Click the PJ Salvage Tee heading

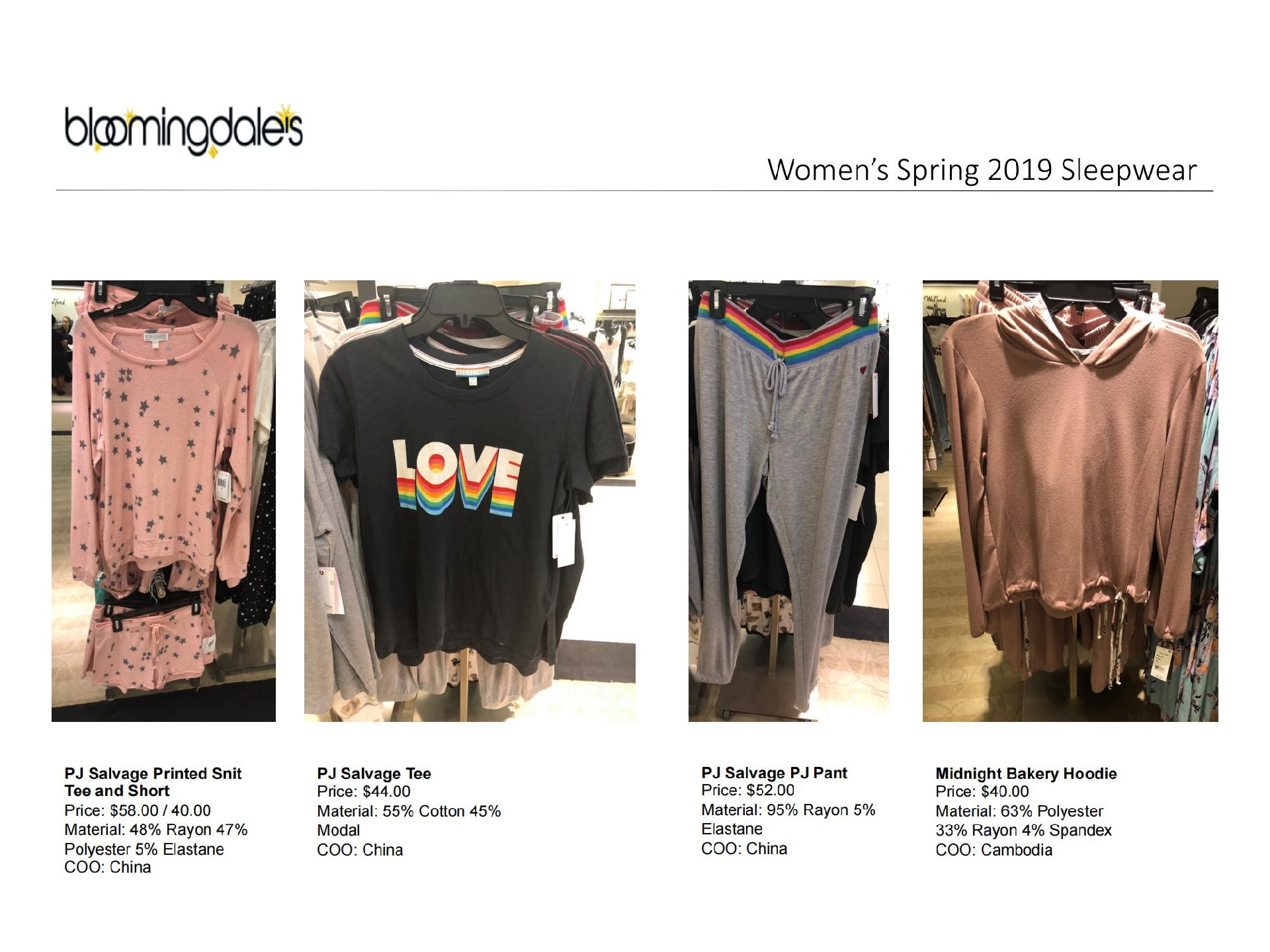[374, 773]
